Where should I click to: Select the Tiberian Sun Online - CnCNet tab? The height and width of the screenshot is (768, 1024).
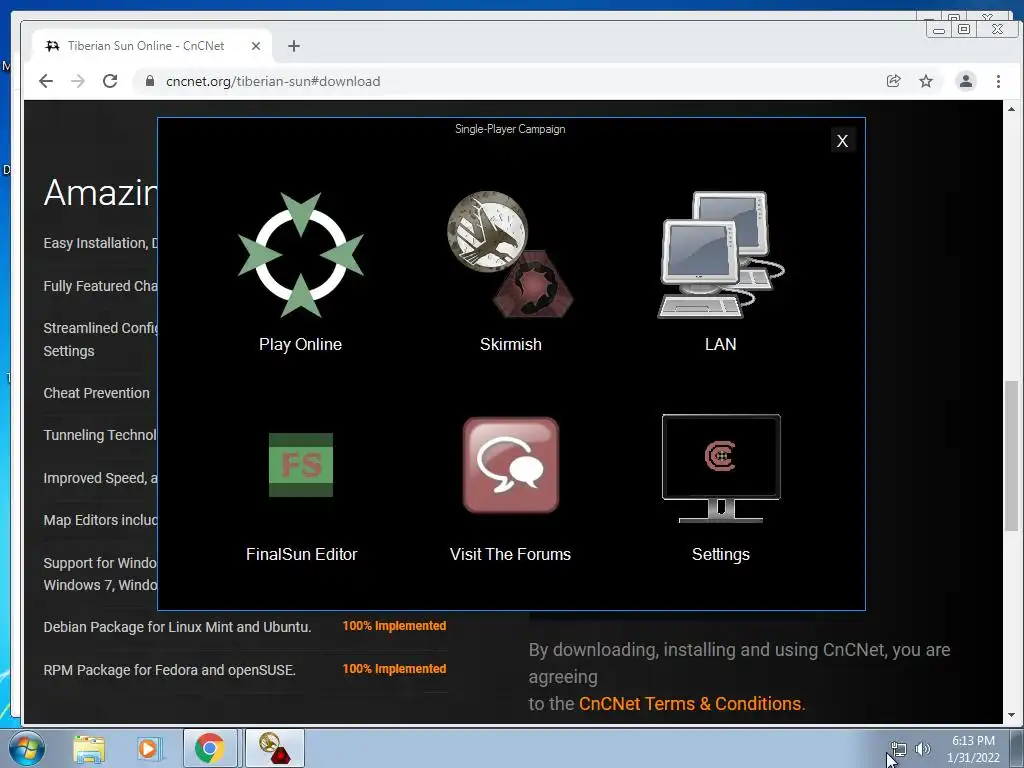click(x=152, y=46)
